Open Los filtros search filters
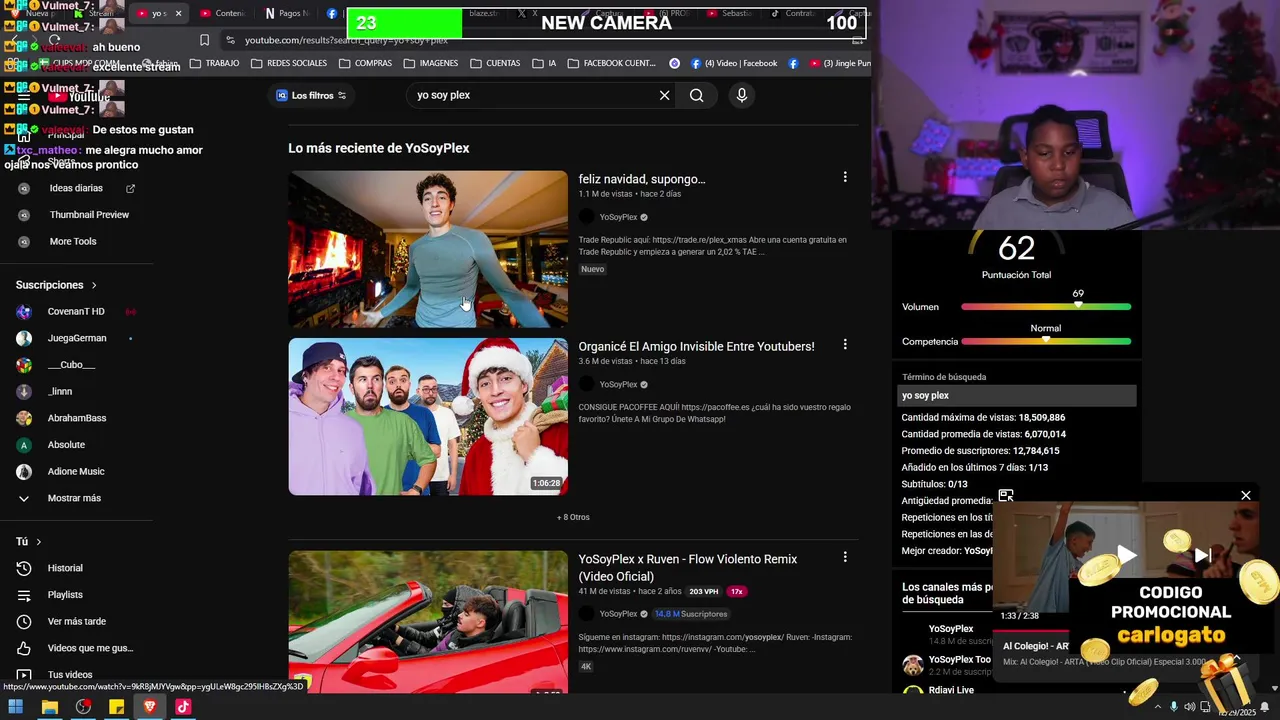This screenshot has height=720, width=1280. pyautogui.click(x=311, y=95)
